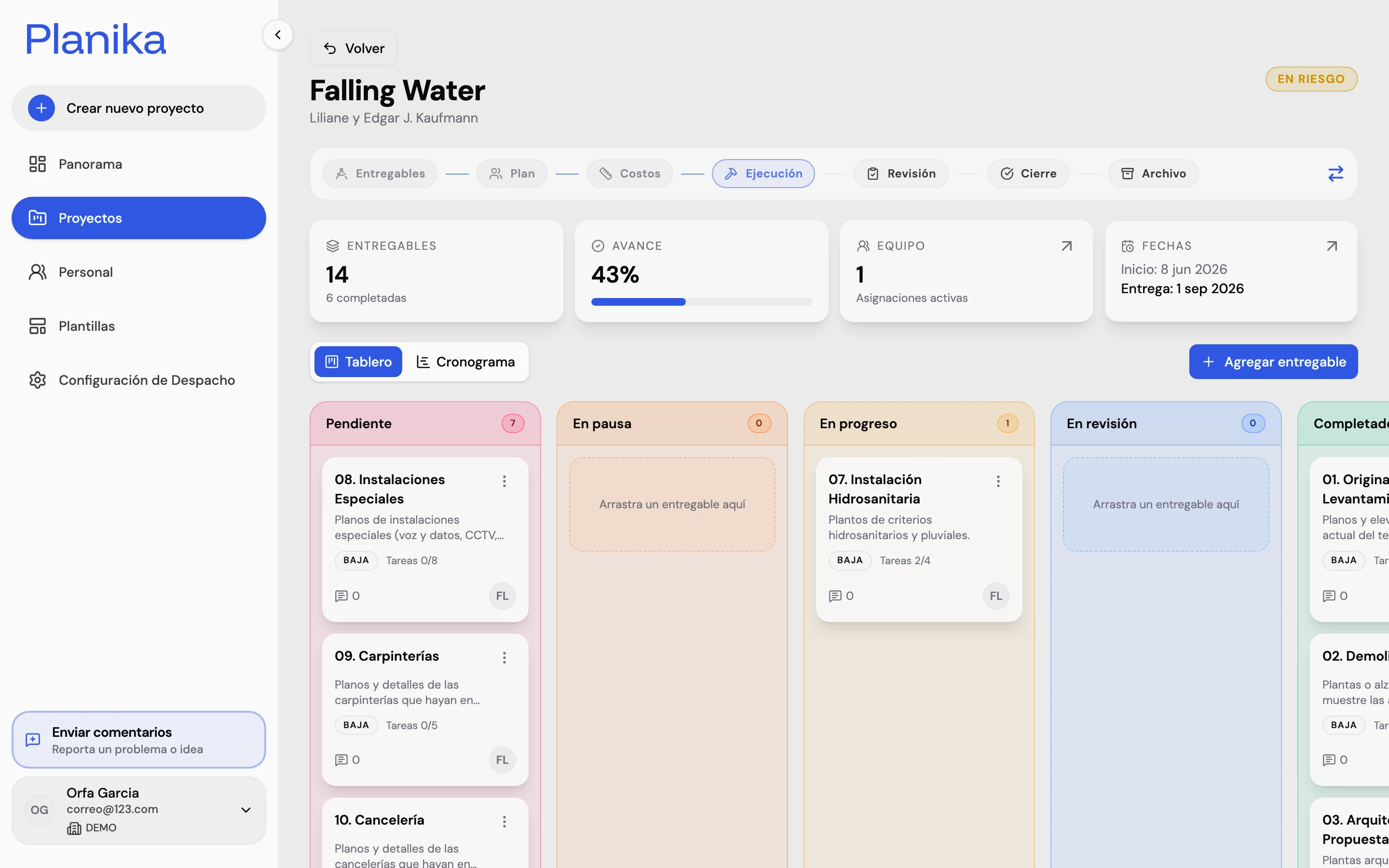Click the blue plus icon for new project

41,108
